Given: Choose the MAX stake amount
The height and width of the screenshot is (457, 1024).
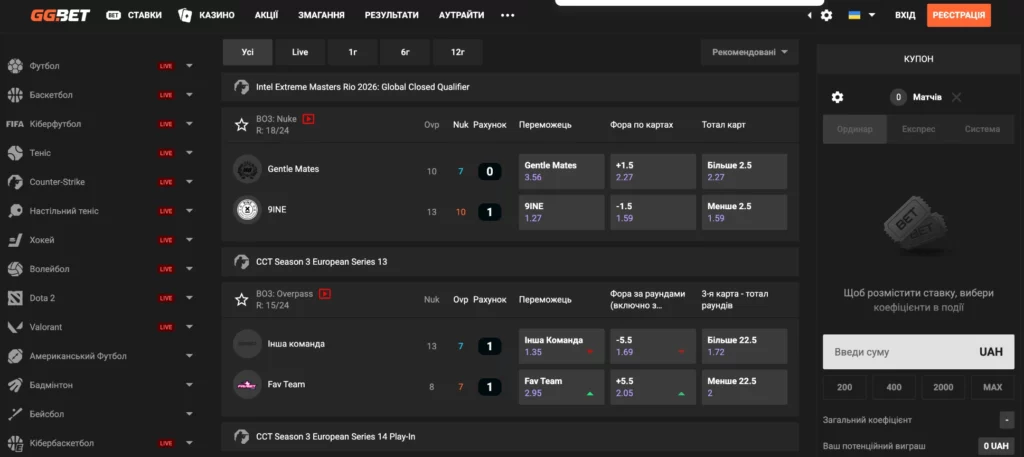Looking at the screenshot, I should [992, 387].
